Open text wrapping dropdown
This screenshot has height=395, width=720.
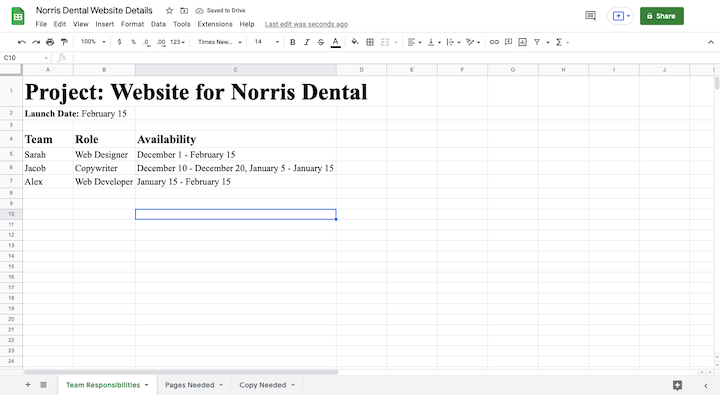[453, 42]
